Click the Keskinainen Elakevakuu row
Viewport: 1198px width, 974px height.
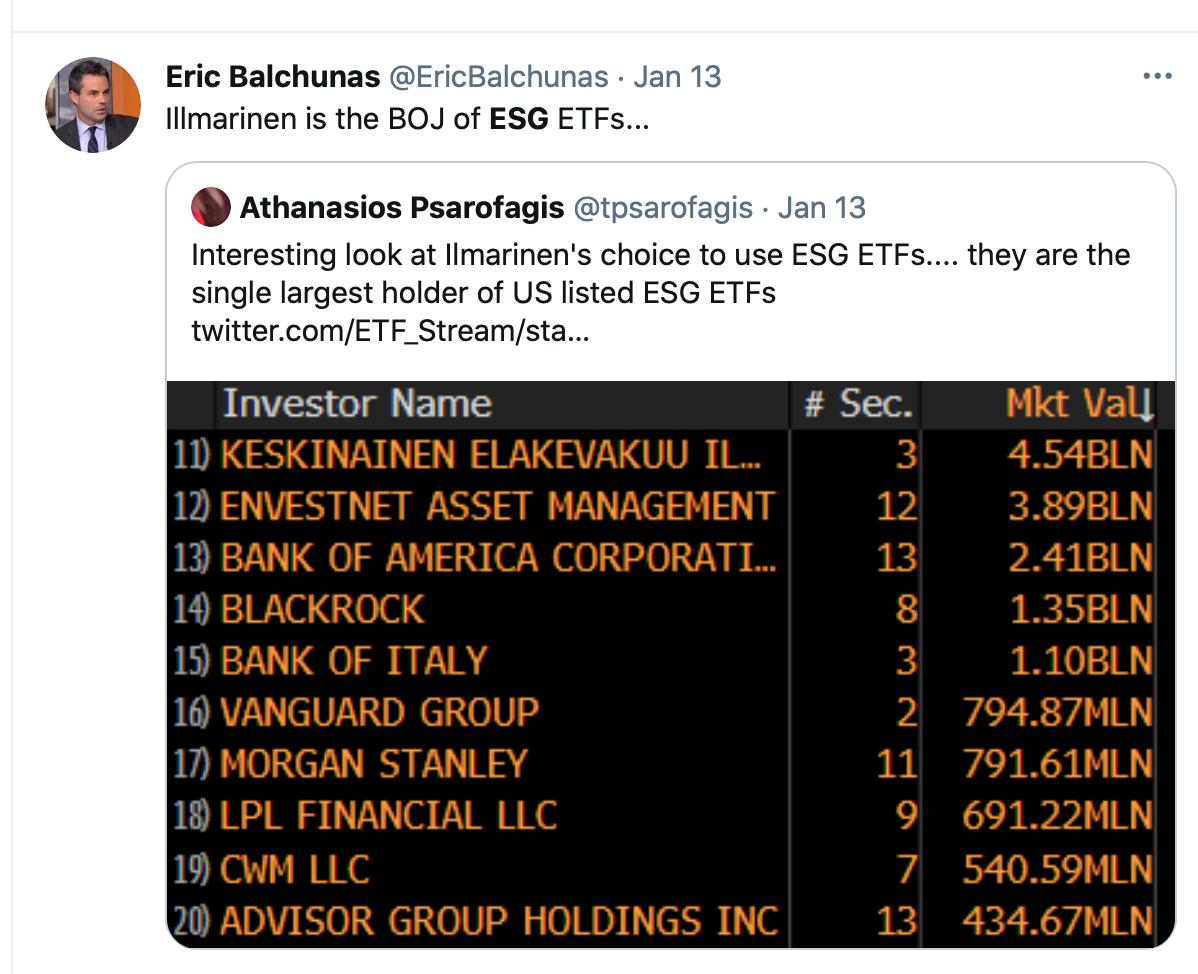(x=490, y=455)
